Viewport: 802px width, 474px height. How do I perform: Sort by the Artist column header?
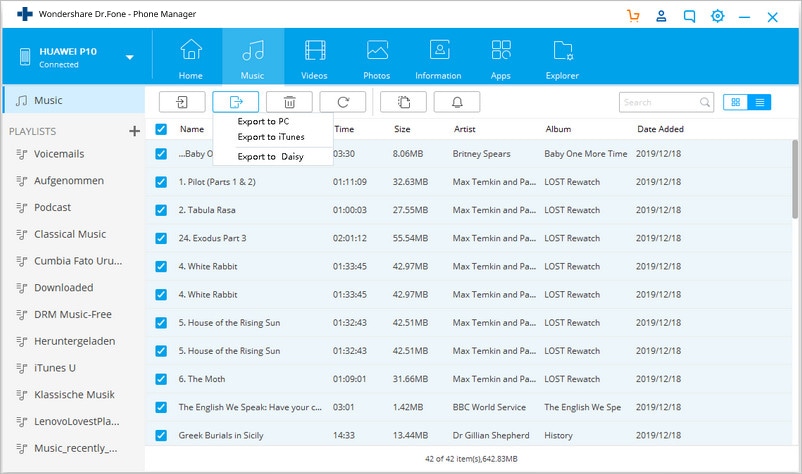point(464,129)
